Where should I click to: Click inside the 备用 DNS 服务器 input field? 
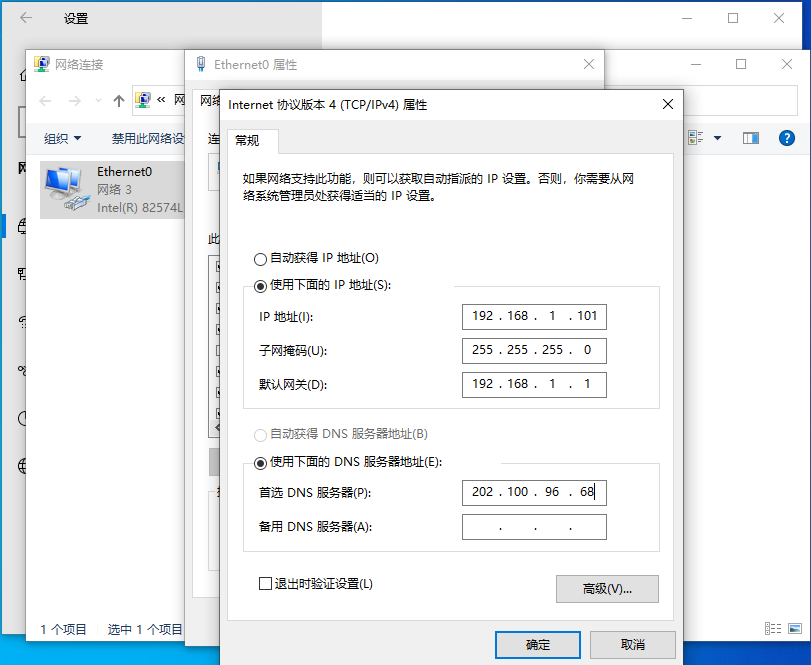point(534,526)
